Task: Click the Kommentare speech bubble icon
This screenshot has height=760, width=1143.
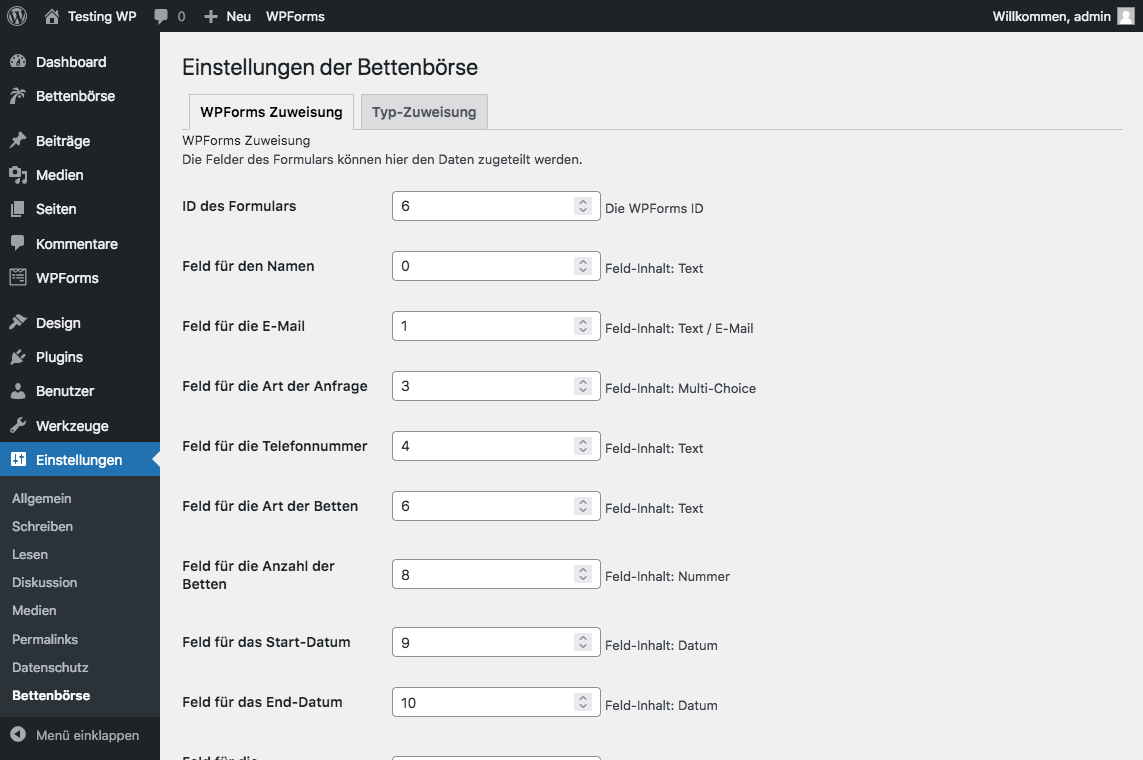Action: click(18, 243)
